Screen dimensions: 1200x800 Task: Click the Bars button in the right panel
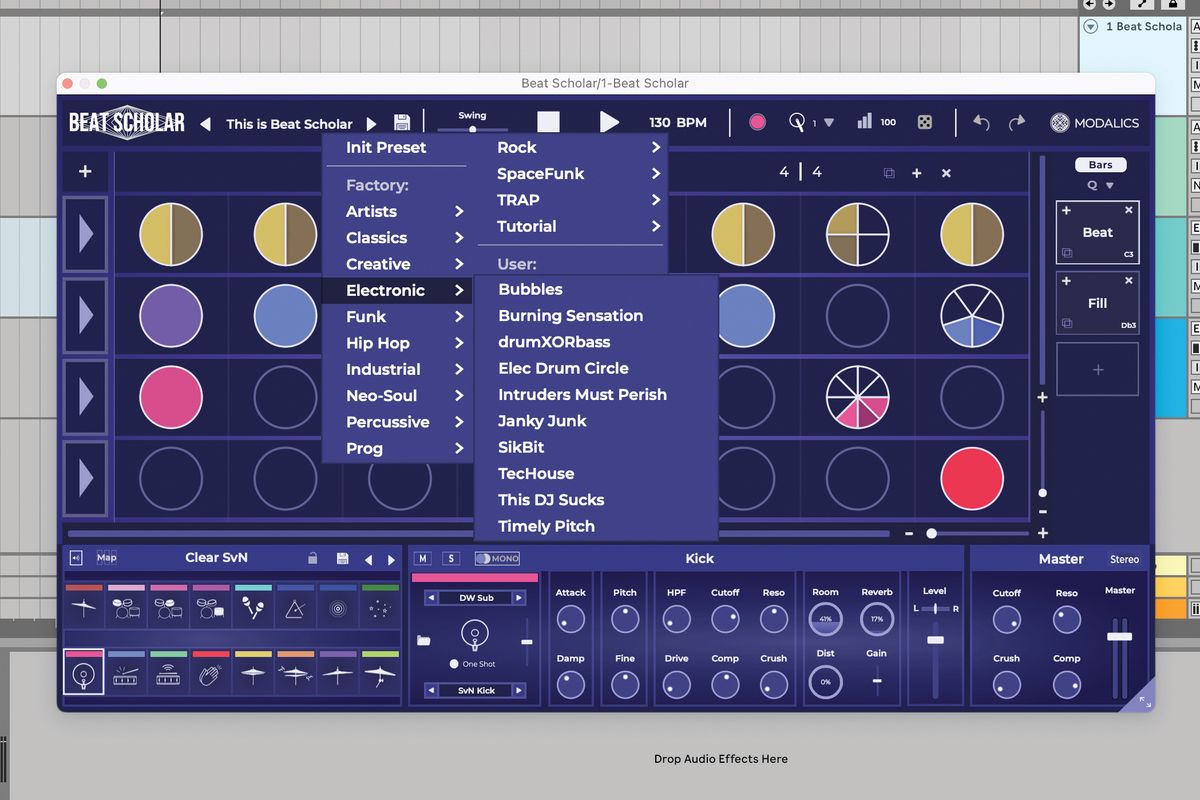tap(1099, 164)
